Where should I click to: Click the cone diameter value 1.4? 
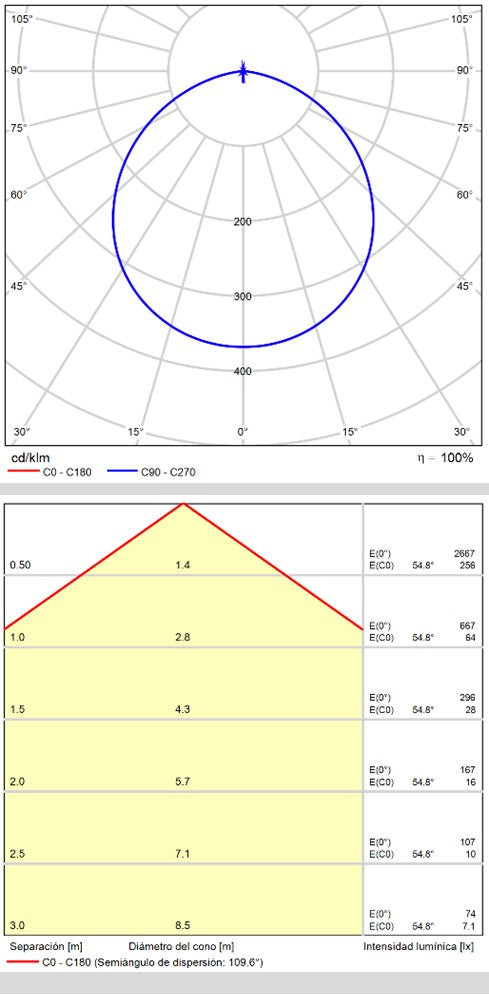(182, 565)
